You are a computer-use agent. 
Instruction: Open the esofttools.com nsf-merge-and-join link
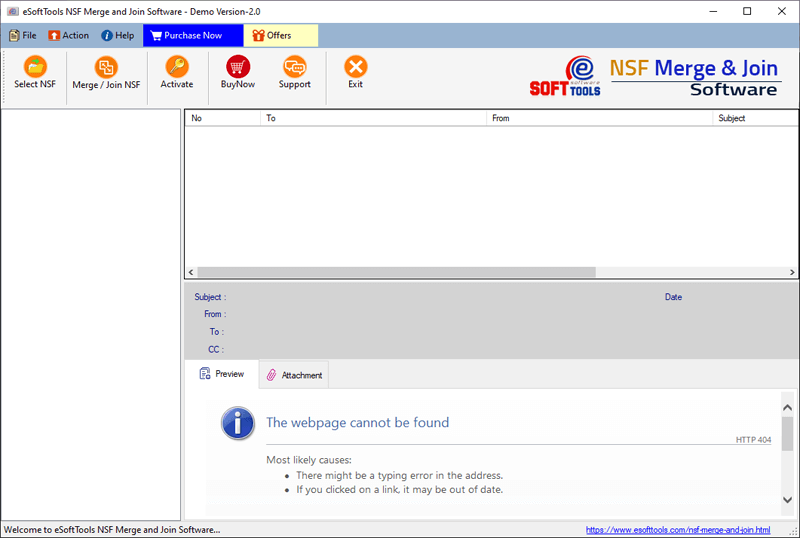[678, 530]
